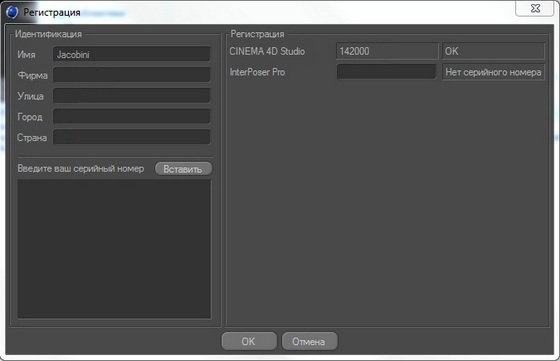Click the 'Регистрация' group heading in right panel
The height and width of the screenshot is (361, 560).
[257, 34]
